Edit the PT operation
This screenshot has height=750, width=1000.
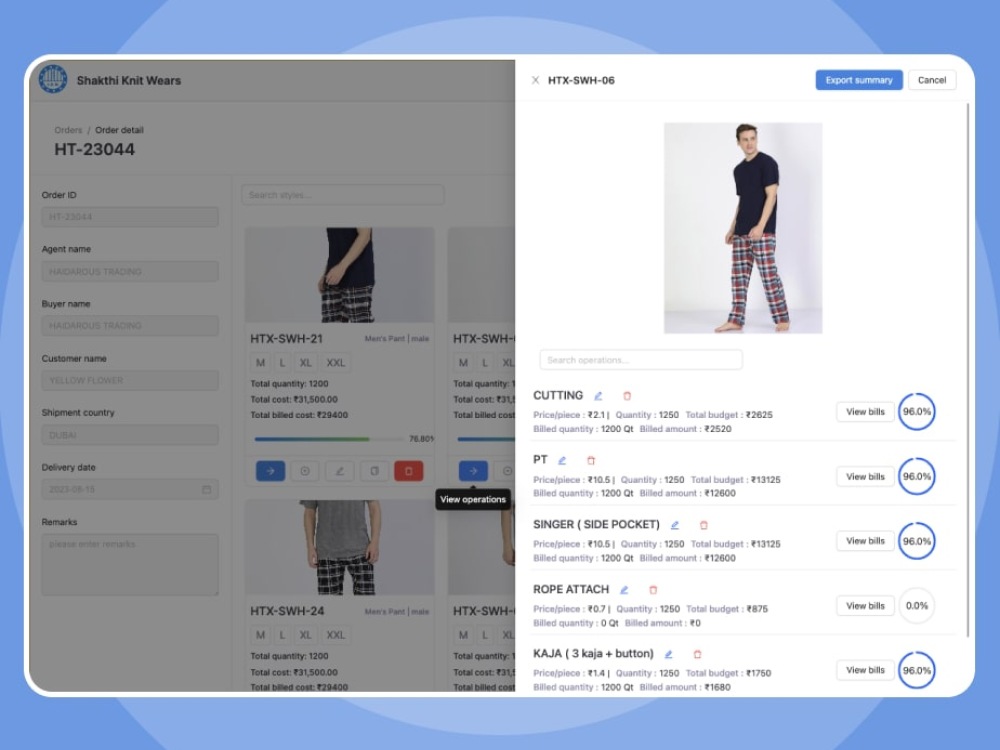(562, 460)
